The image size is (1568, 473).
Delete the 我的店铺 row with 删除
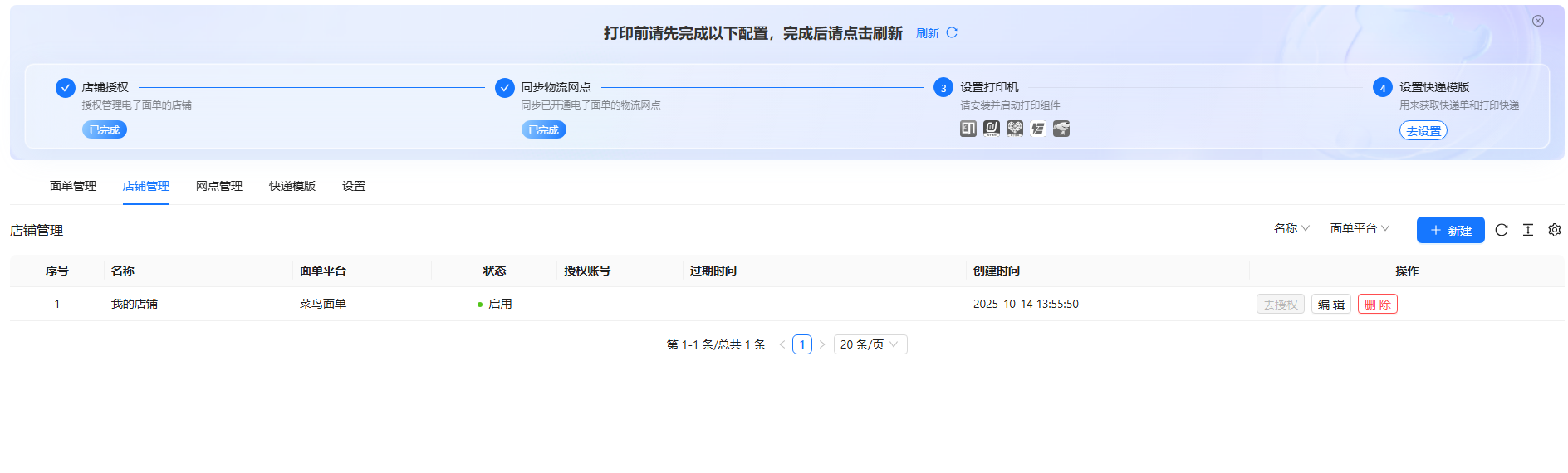[1377, 305]
